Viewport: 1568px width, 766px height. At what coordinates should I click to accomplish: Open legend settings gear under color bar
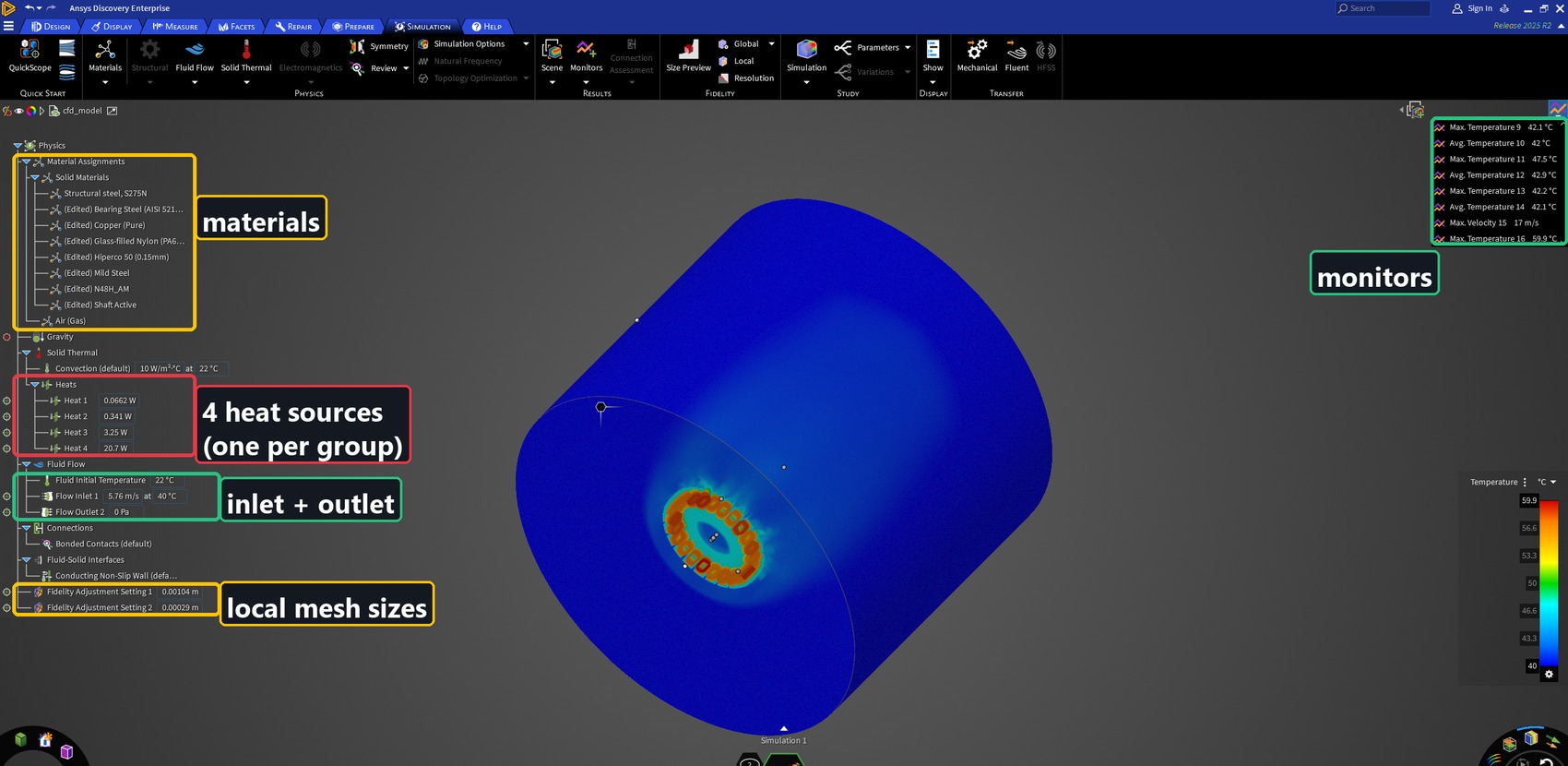[x=1550, y=675]
